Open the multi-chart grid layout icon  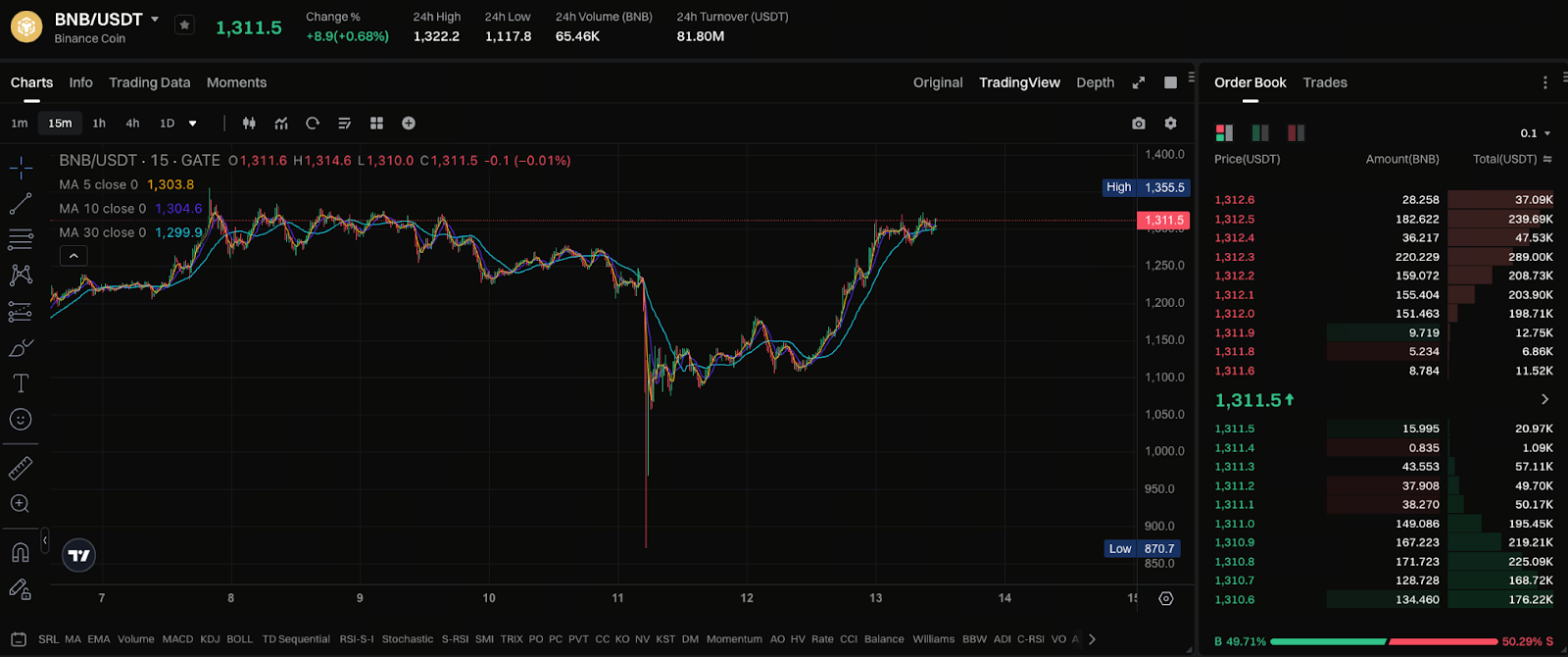pyautogui.click(x=376, y=124)
